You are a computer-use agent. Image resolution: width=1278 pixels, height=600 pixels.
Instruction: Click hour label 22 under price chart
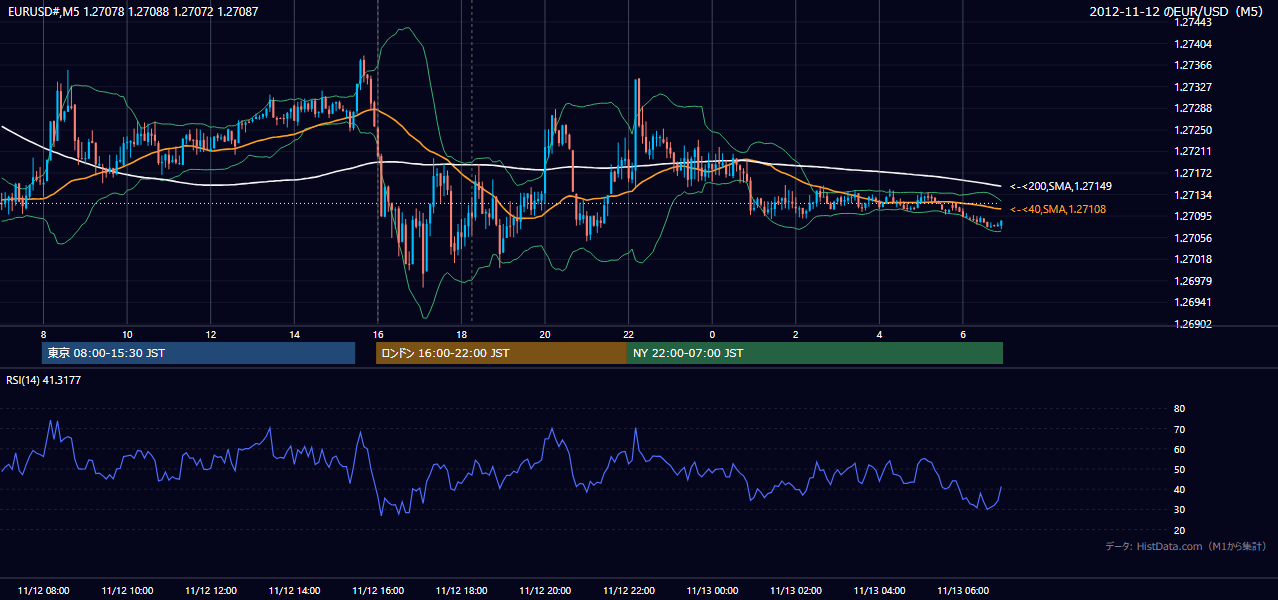click(x=628, y=333)
